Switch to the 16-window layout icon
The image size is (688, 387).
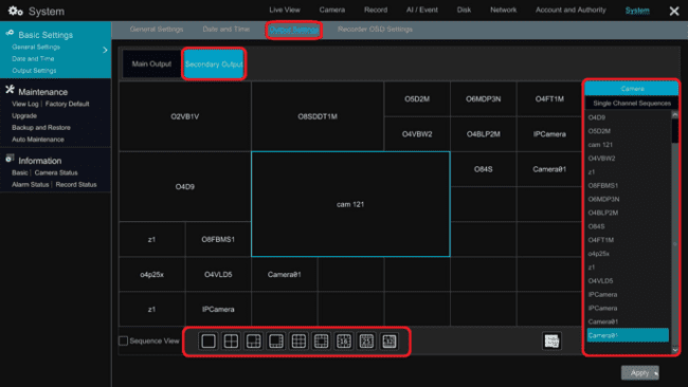(x=344, y=341)
